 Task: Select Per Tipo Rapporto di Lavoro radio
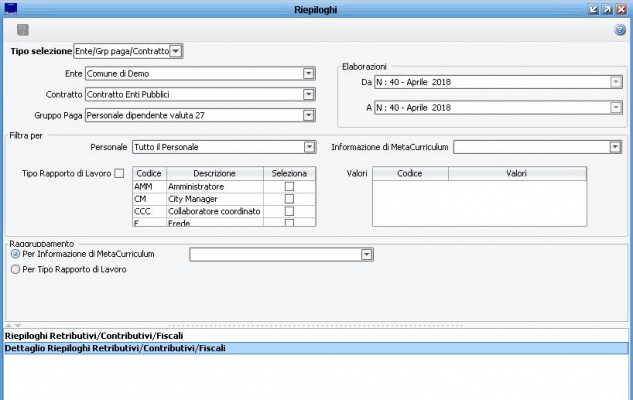coord(15,269)
